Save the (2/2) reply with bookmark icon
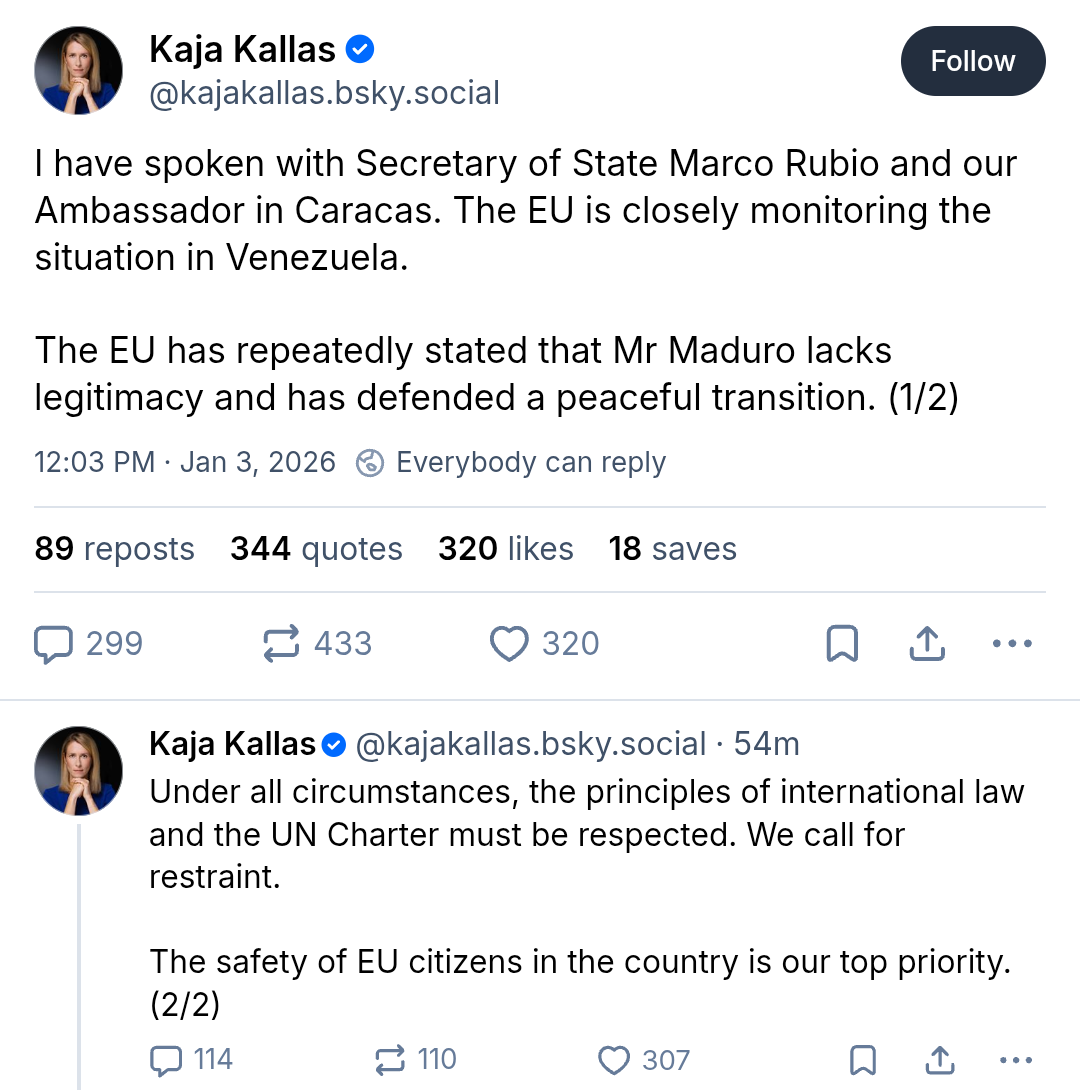 862,1059
